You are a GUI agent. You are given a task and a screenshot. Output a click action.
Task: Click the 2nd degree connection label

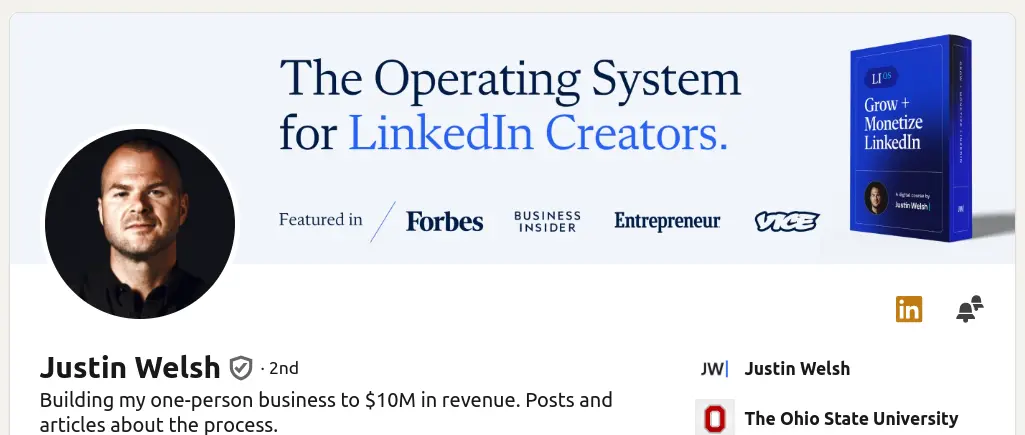pos(282,368)
